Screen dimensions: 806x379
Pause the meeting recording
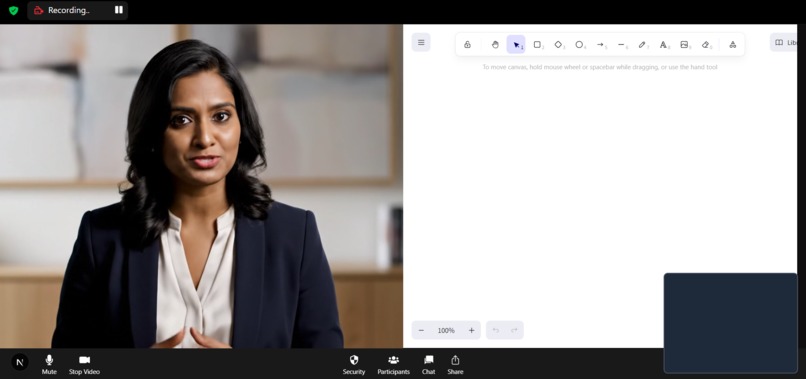119,10
